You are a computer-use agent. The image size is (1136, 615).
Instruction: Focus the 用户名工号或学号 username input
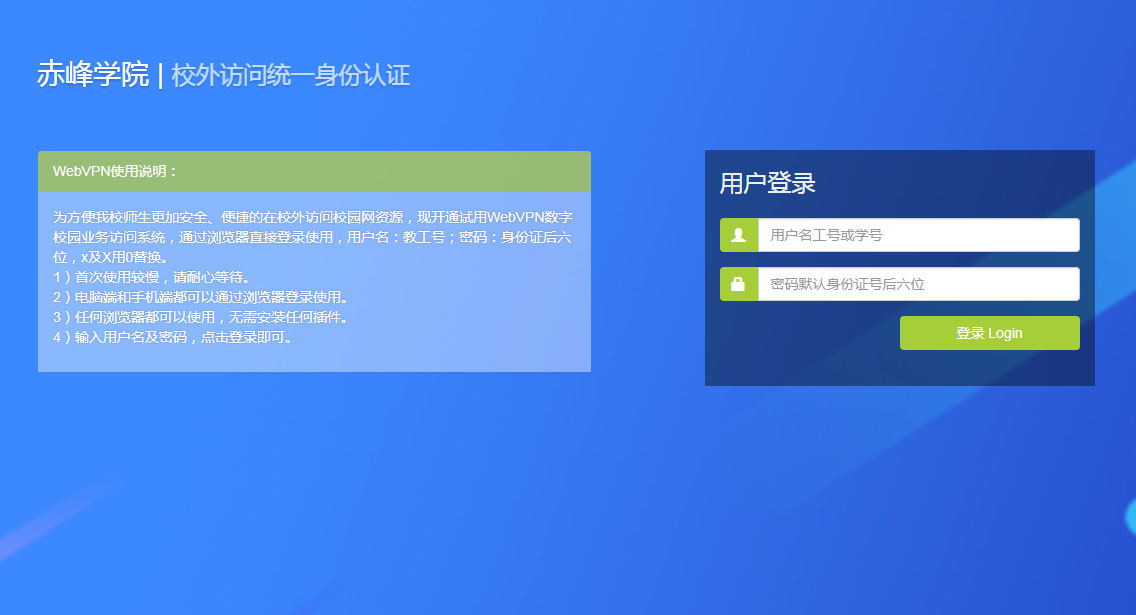[919, 235]
